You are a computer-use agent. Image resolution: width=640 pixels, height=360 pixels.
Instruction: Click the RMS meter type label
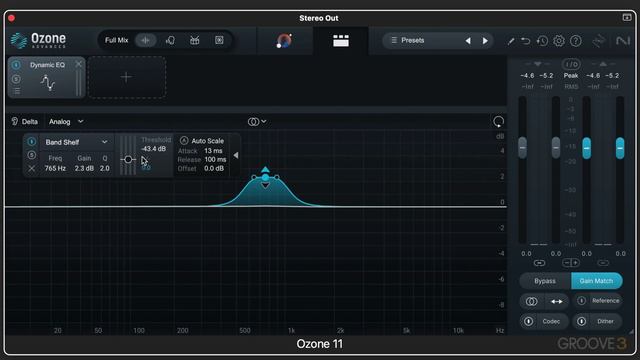tap(571, 87)
